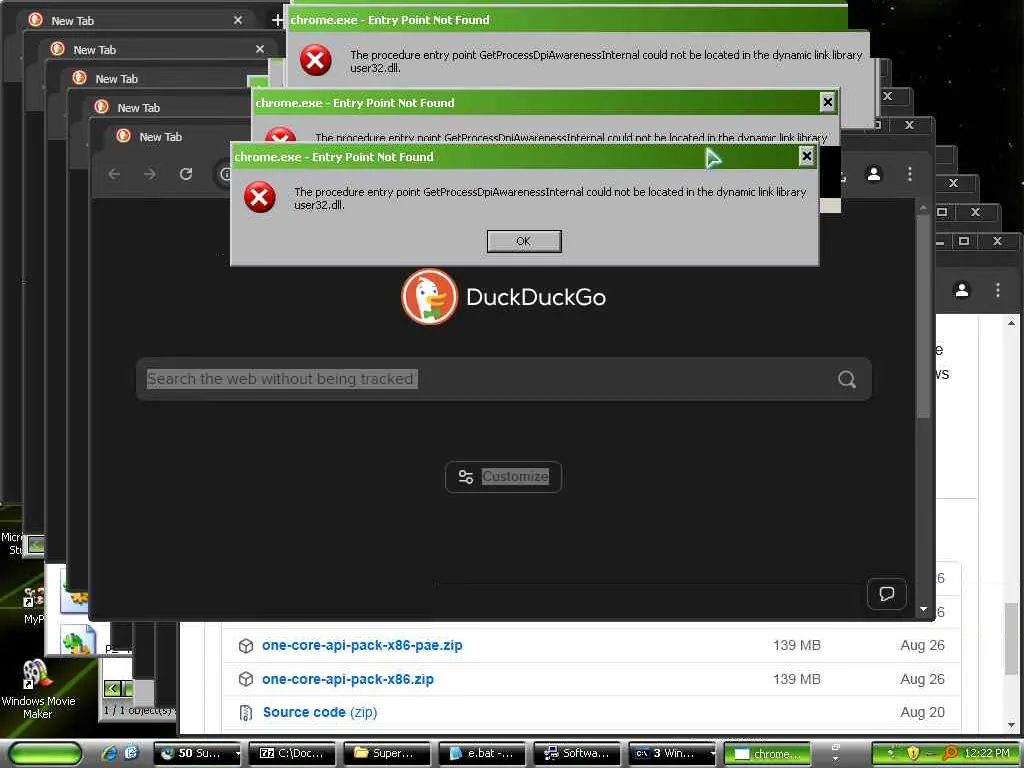Close the GitHub browser window

pyautogui.click(x=997, y=241)
